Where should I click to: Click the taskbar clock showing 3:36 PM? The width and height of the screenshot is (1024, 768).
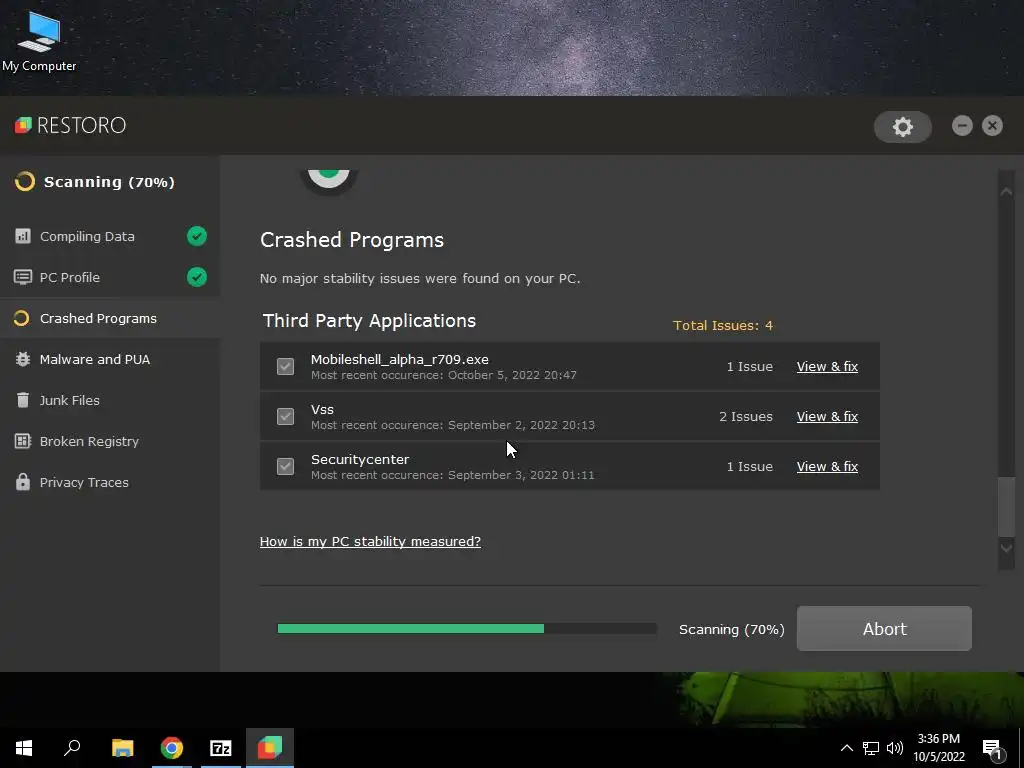tap(938, 748)
